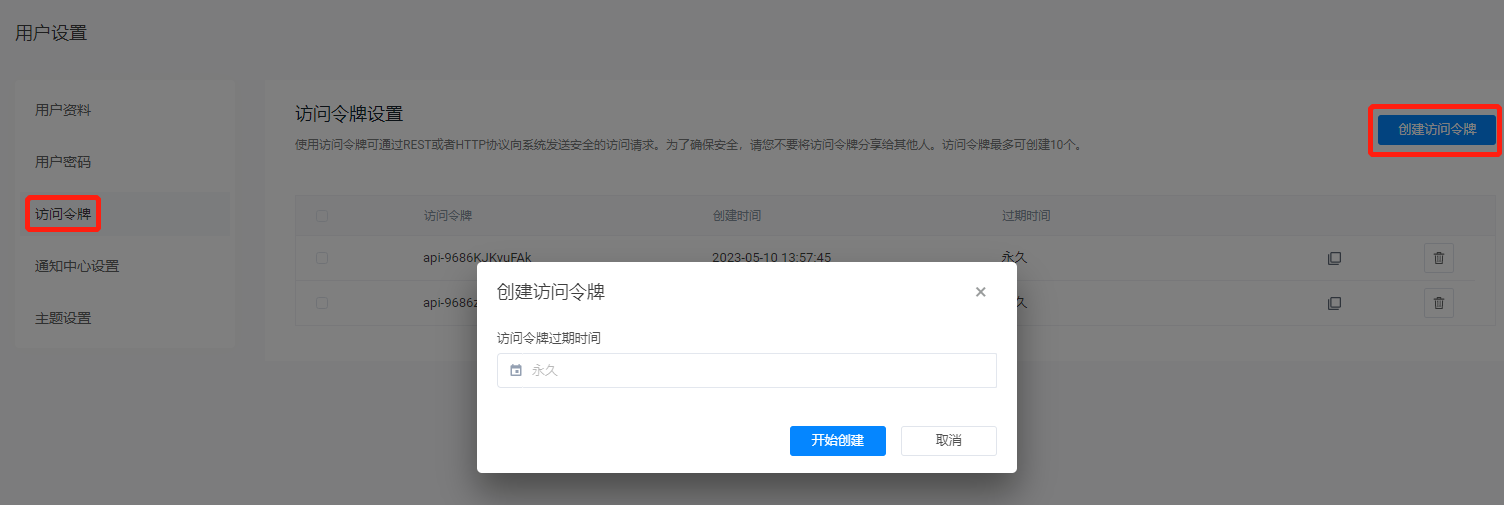Delete the api-9686KJKvuFAk token
This screenshot has width=1504, height=505.
coord(1438,258)
